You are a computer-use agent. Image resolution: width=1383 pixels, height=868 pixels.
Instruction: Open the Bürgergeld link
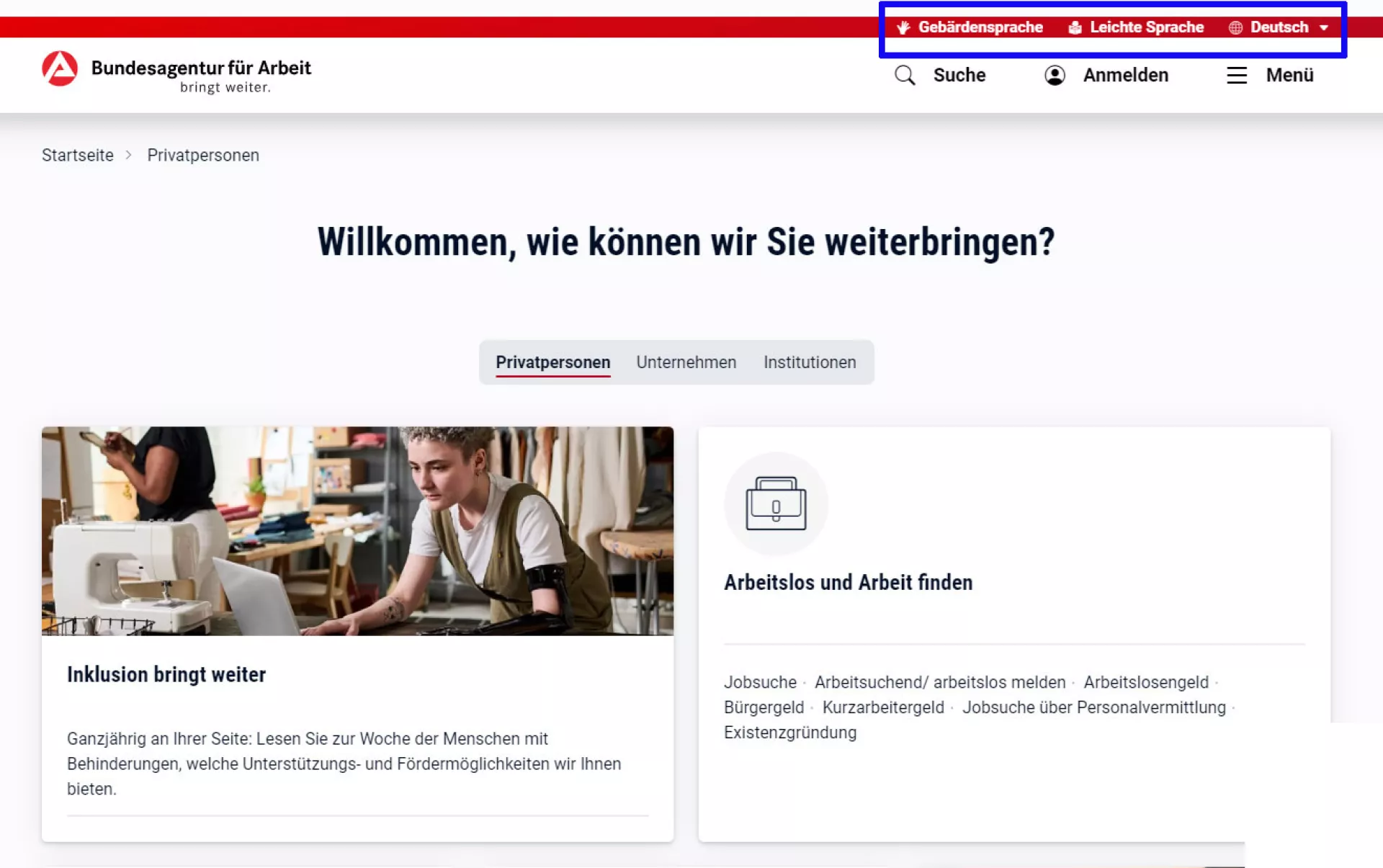click(764, 707)
